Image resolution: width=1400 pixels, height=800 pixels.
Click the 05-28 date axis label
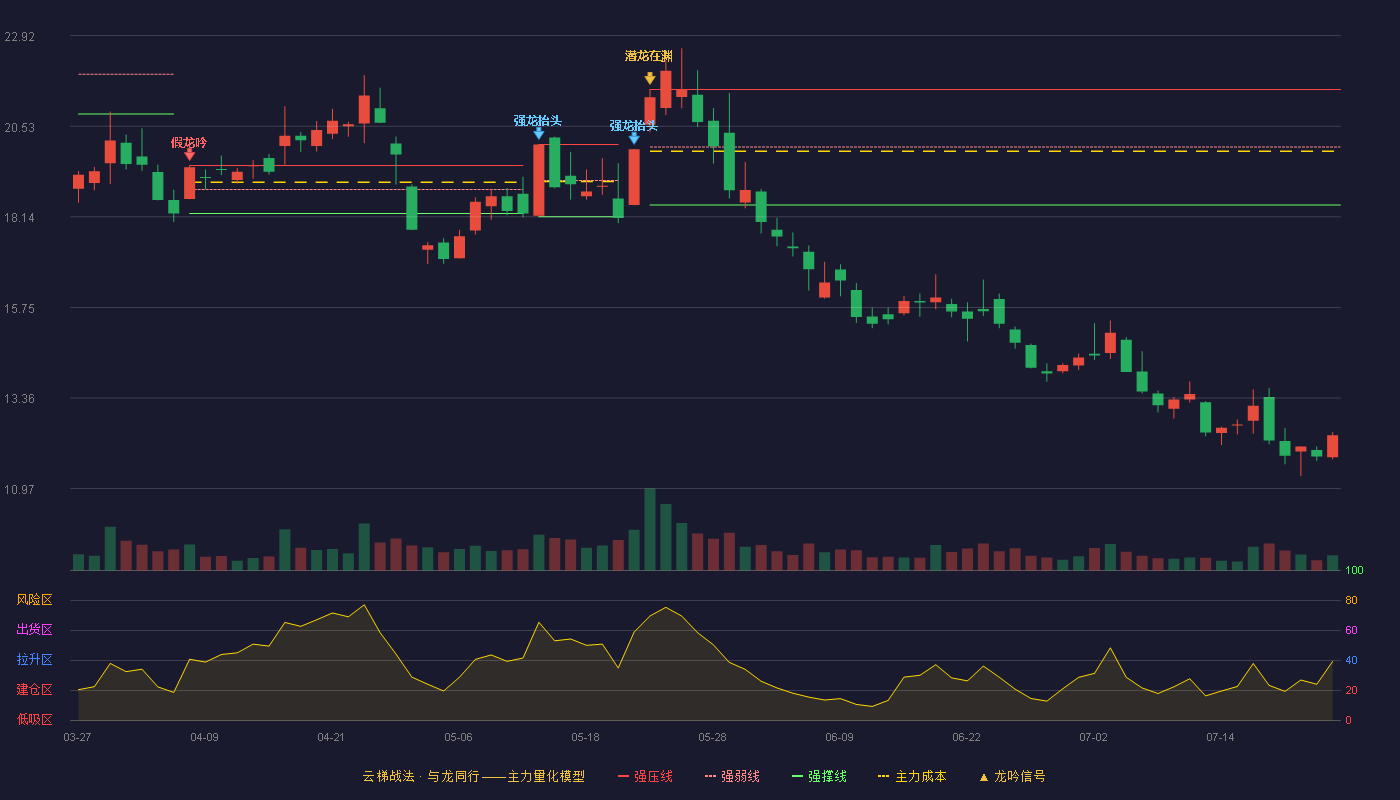(x=712, y=737)
